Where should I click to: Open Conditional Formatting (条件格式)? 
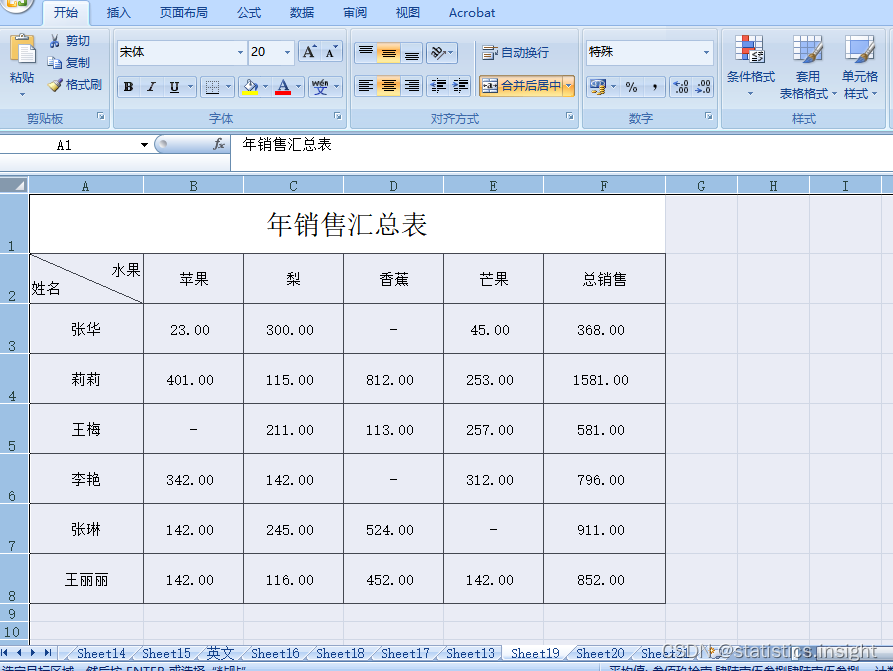751,66
